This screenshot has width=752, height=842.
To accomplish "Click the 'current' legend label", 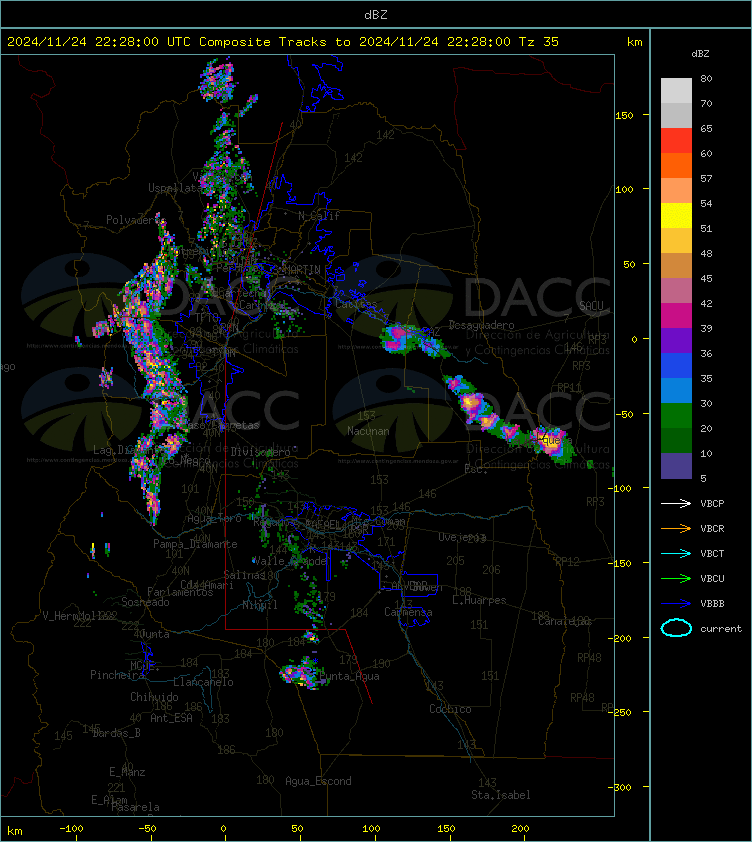I will click(721, 628).
